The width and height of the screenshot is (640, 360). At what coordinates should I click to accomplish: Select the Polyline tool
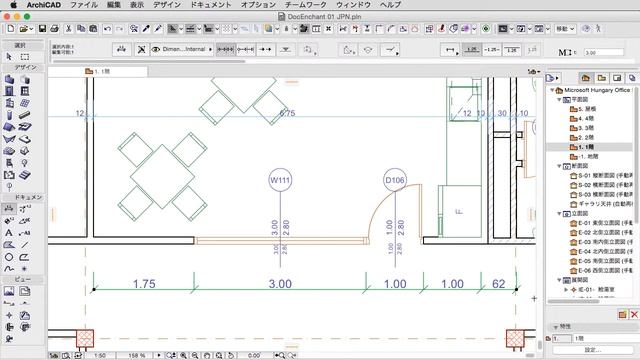25,257
